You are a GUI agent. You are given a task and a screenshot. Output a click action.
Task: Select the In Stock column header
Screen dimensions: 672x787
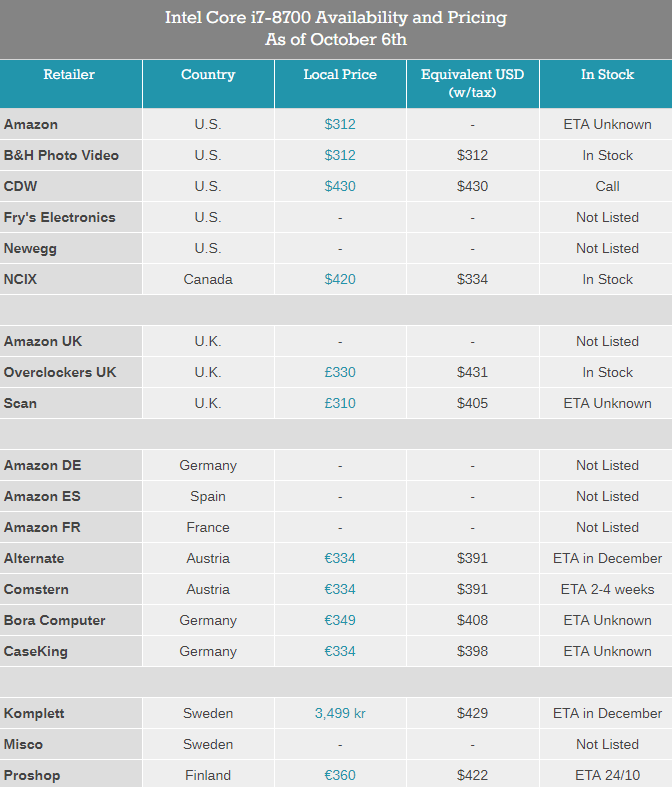[x=606, y=84]
